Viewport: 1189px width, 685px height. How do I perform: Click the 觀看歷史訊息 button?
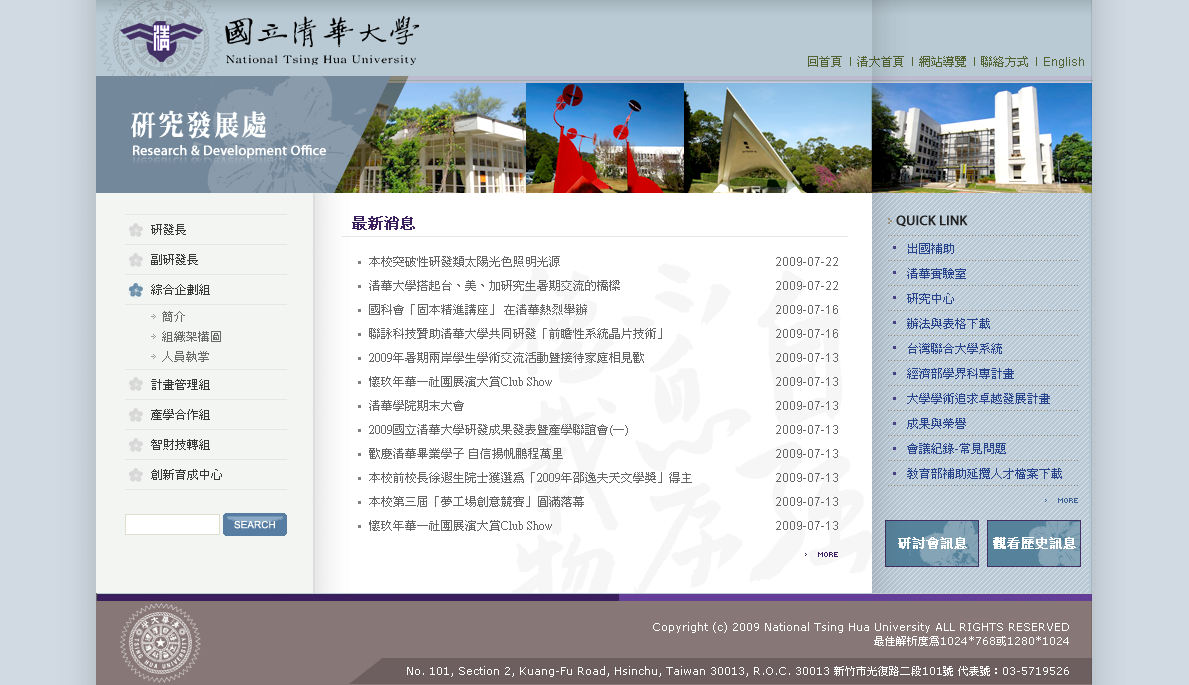(x=1034, y=543)
